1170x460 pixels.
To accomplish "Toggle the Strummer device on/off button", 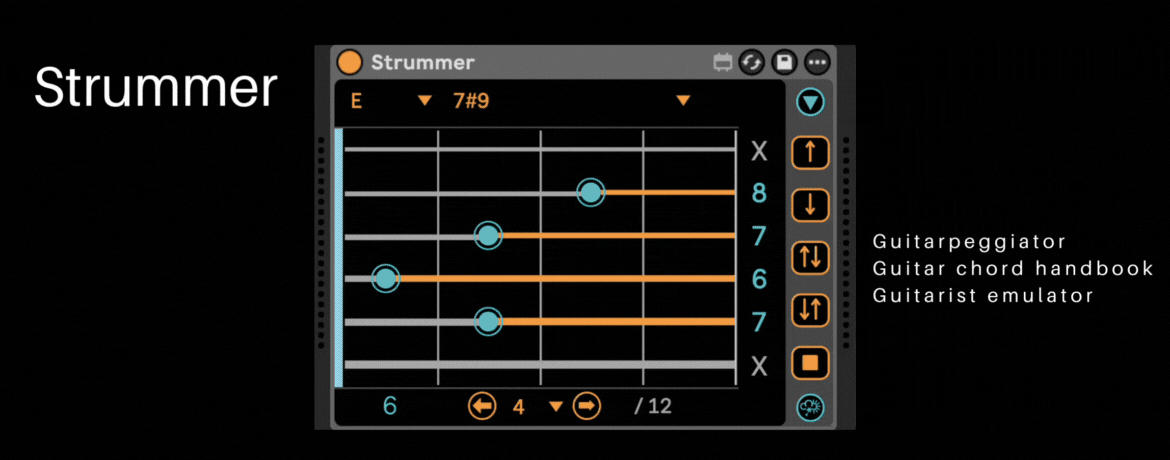I will click(x=350, y=62).
